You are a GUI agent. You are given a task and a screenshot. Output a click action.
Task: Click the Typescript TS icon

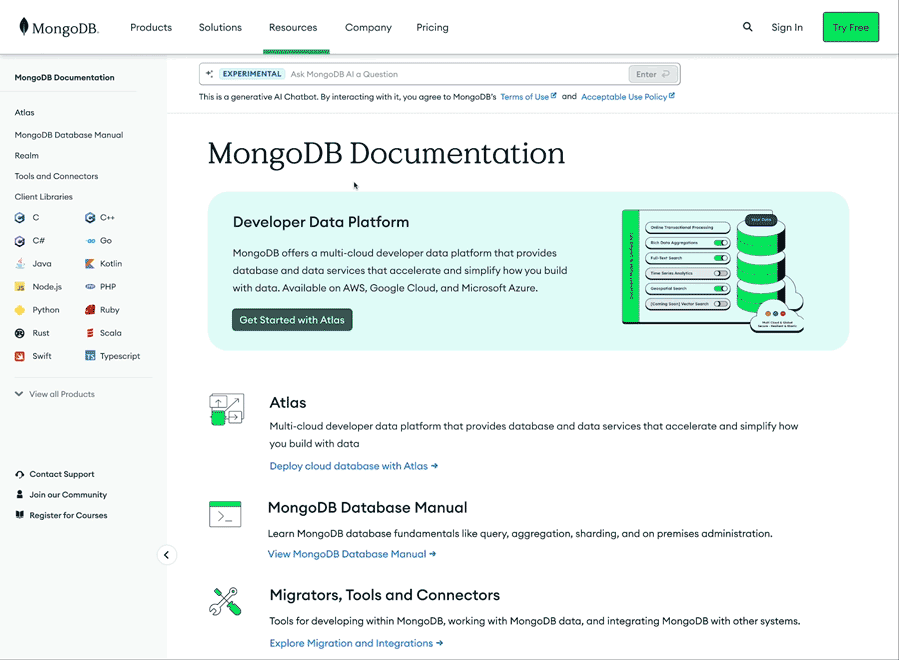coord(90,356)
